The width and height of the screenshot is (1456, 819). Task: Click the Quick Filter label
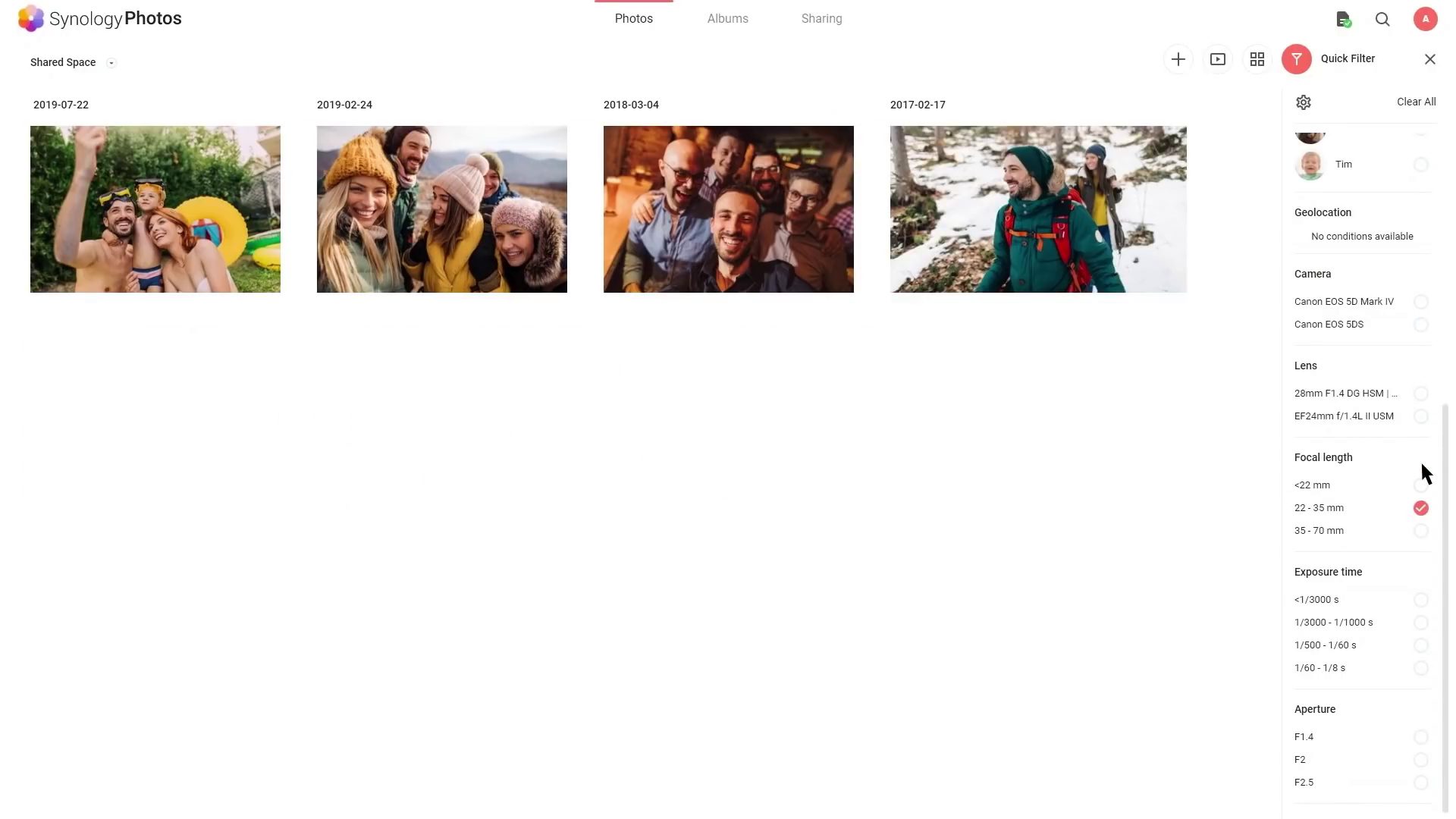pyautogui.click(x=1348, y=58)
